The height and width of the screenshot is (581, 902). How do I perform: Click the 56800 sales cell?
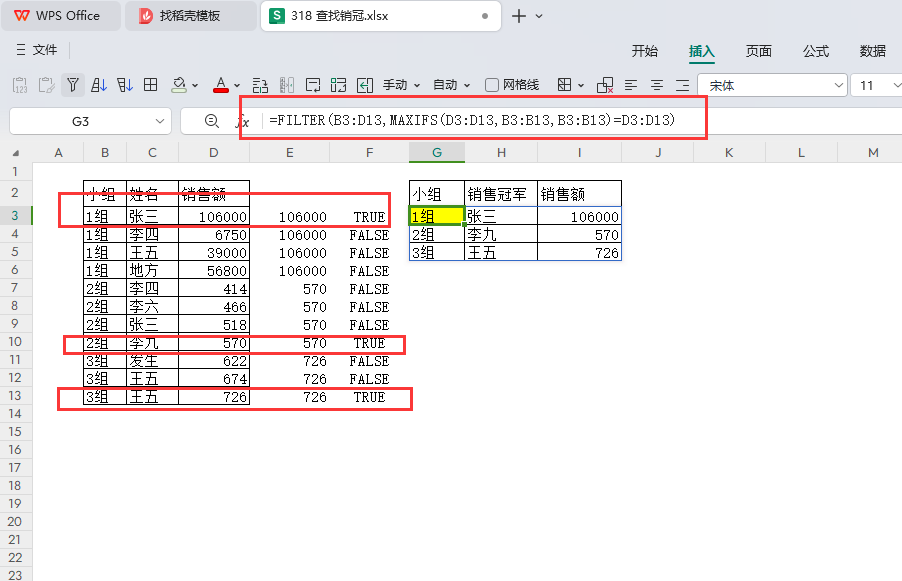214,270
